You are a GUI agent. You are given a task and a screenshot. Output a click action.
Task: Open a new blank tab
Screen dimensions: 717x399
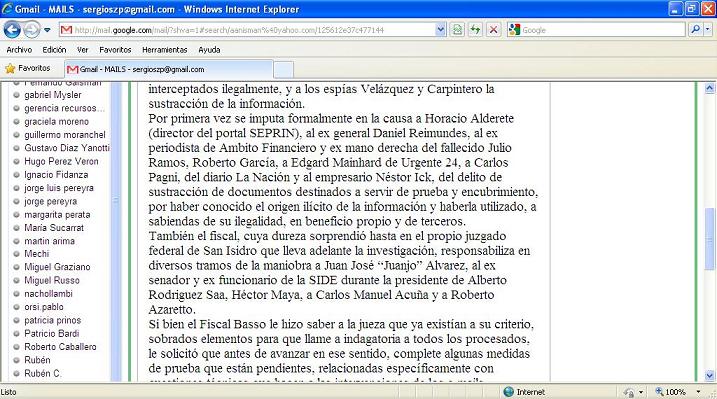tap(284, 70)
